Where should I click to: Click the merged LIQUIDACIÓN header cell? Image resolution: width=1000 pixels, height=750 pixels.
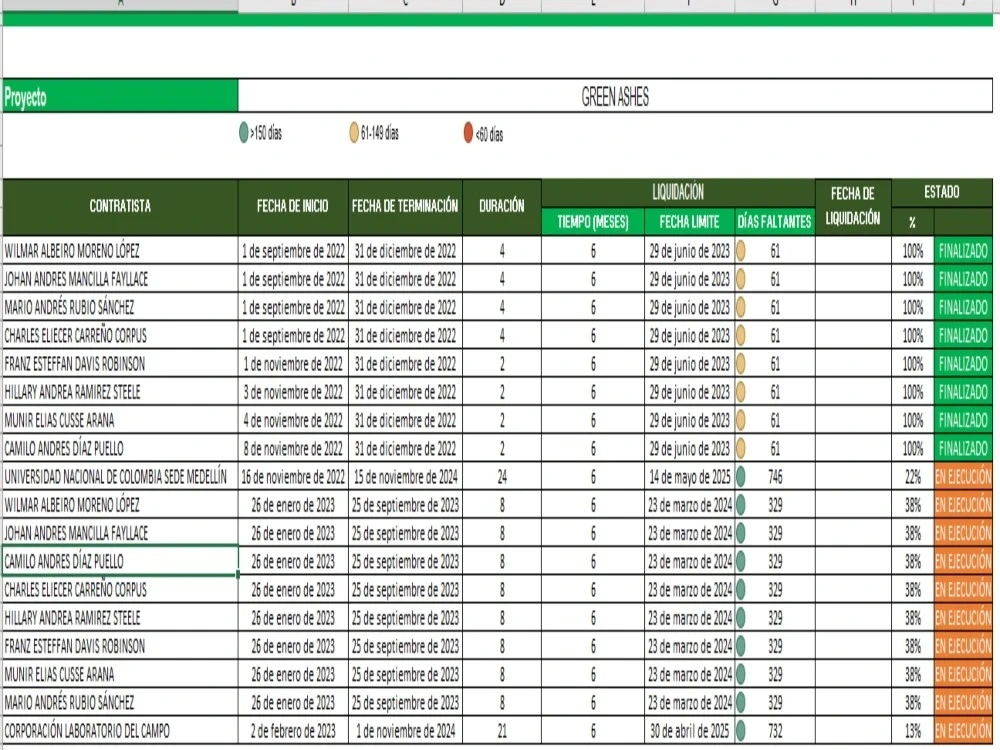[678, 193]
